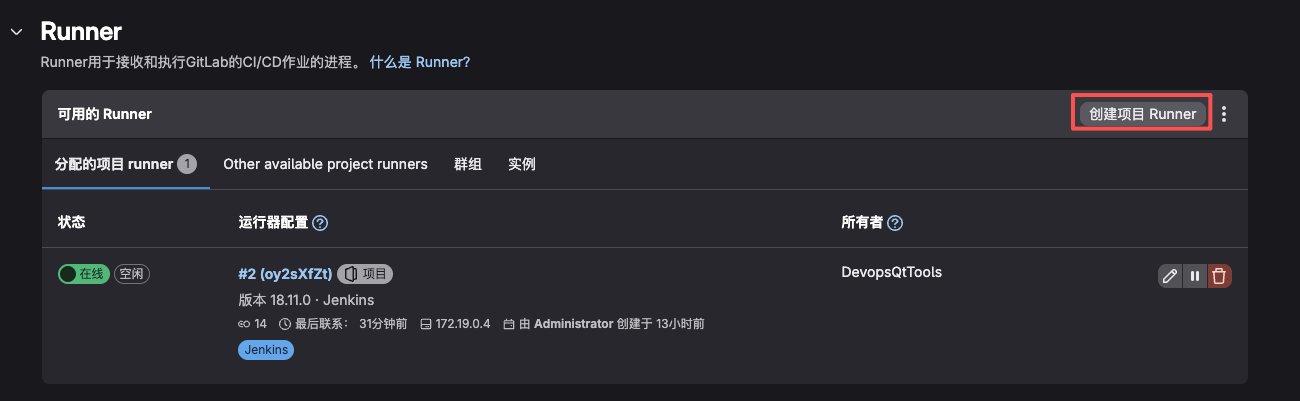
Task: Select the 群组 runners tab
Action: pyautogui.click(x=468, y=164)
